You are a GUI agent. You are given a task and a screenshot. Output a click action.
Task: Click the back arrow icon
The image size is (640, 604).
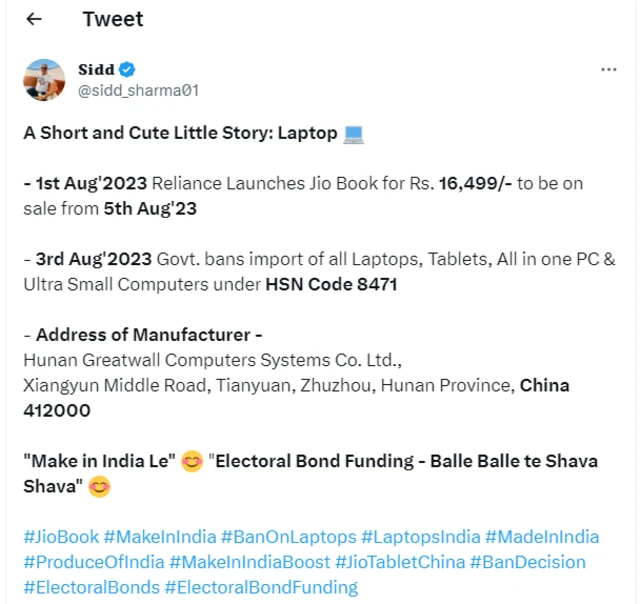[34, 19]
